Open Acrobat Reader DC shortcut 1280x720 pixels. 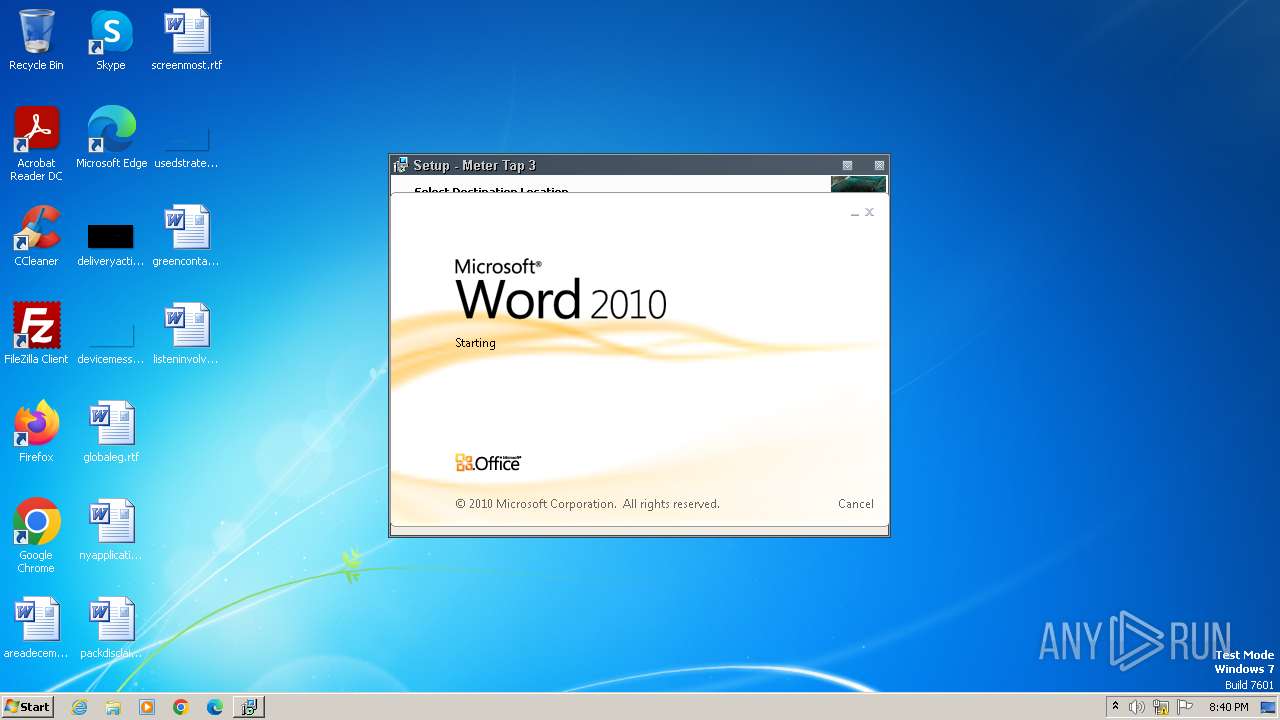36,144
